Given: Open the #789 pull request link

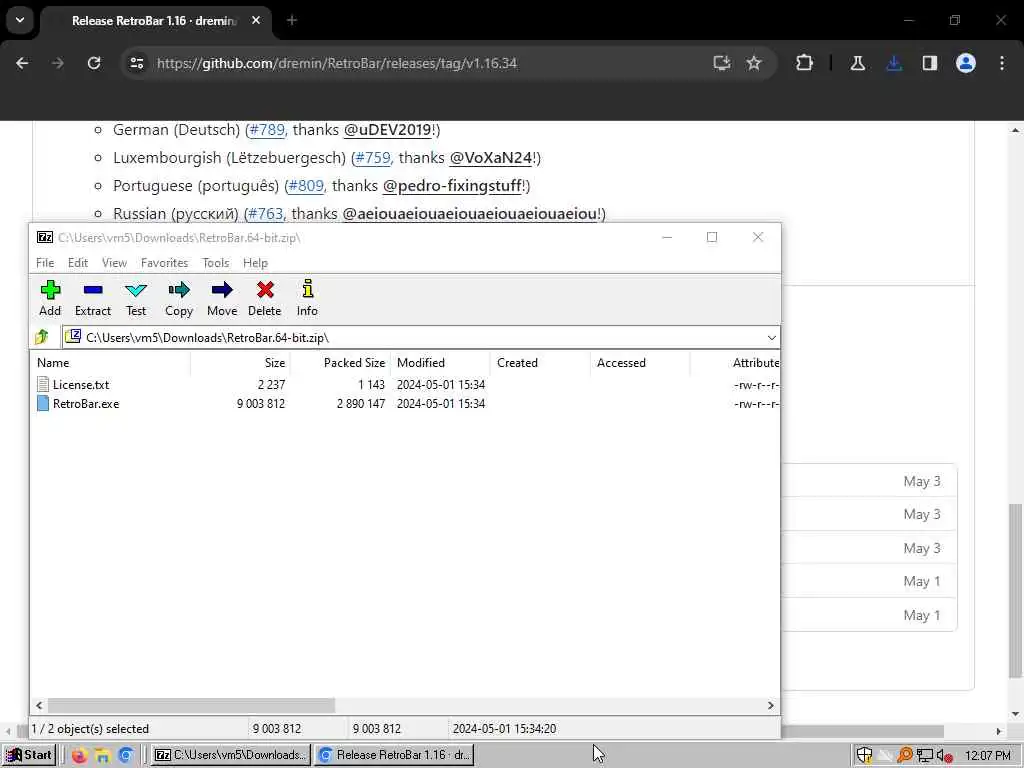Looking at the screenshot, I should tap(267, 129).
